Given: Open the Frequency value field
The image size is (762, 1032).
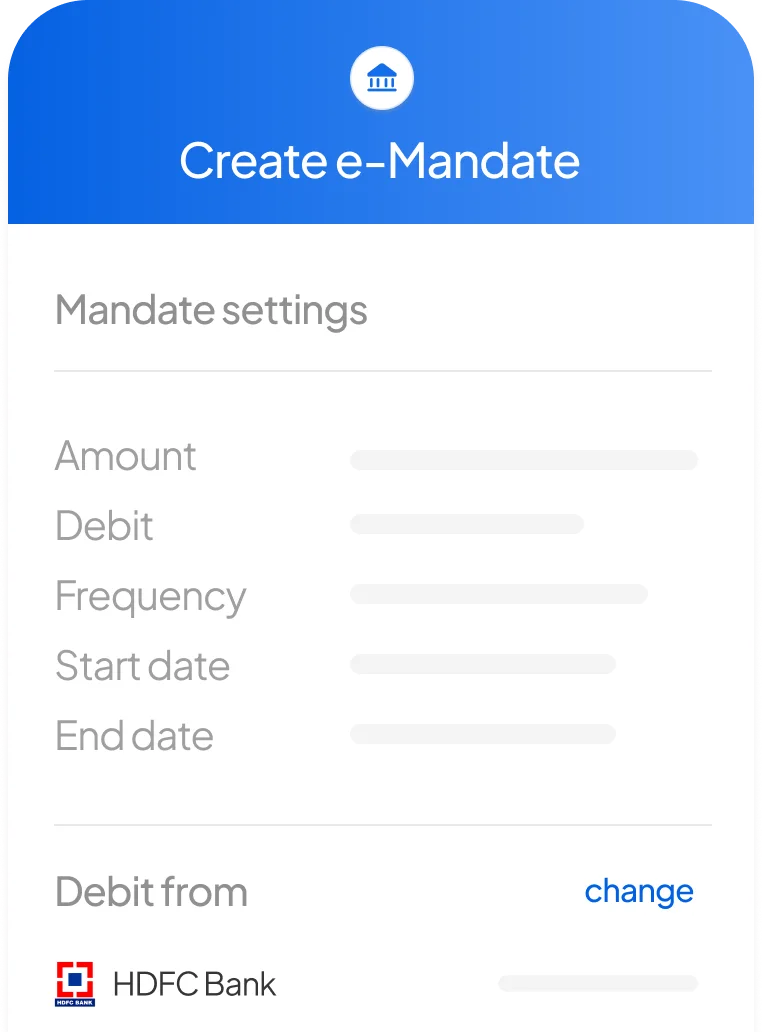Looking at the screenshot, I should tap(498, 594).
